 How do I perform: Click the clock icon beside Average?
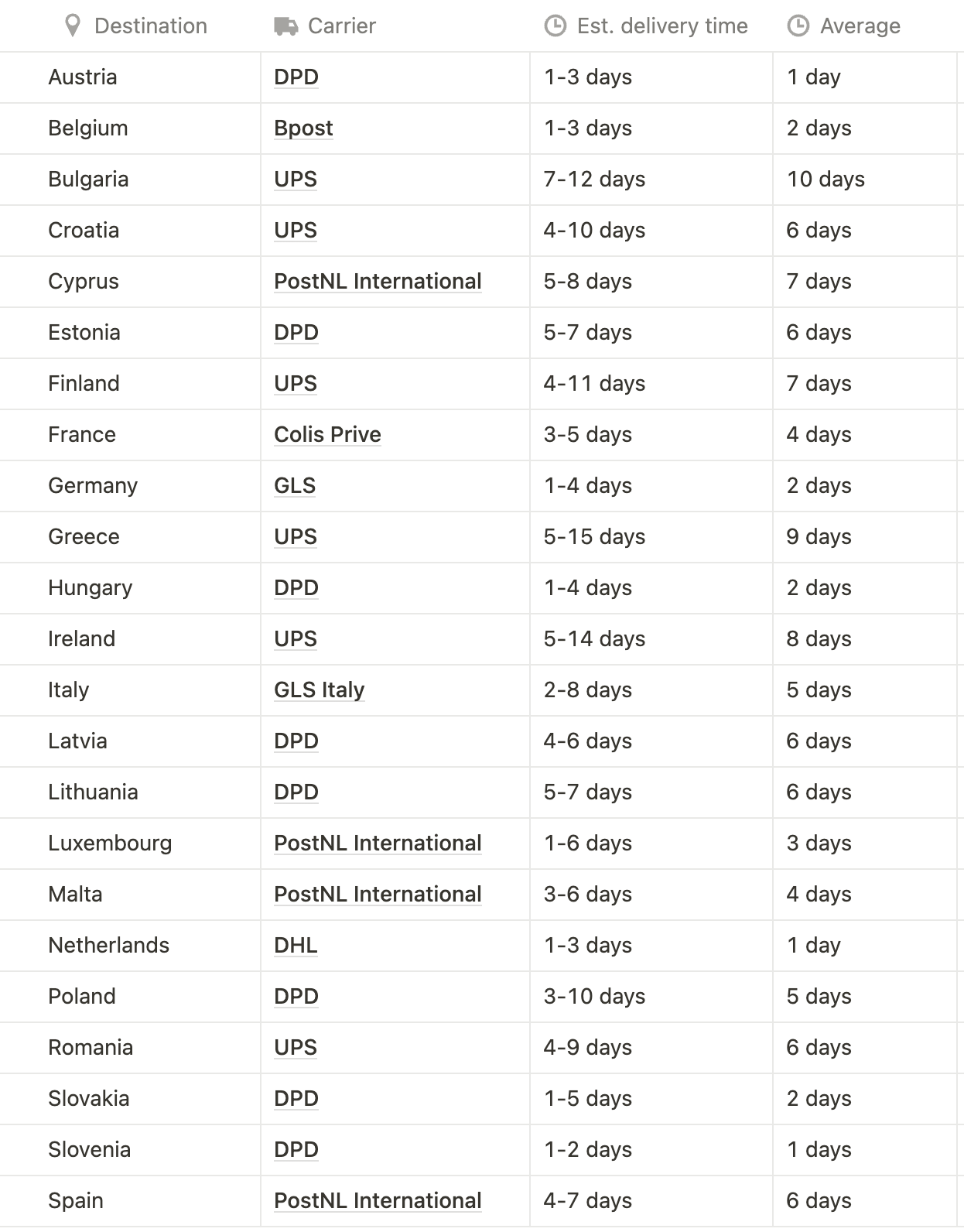tap(798, 26)
